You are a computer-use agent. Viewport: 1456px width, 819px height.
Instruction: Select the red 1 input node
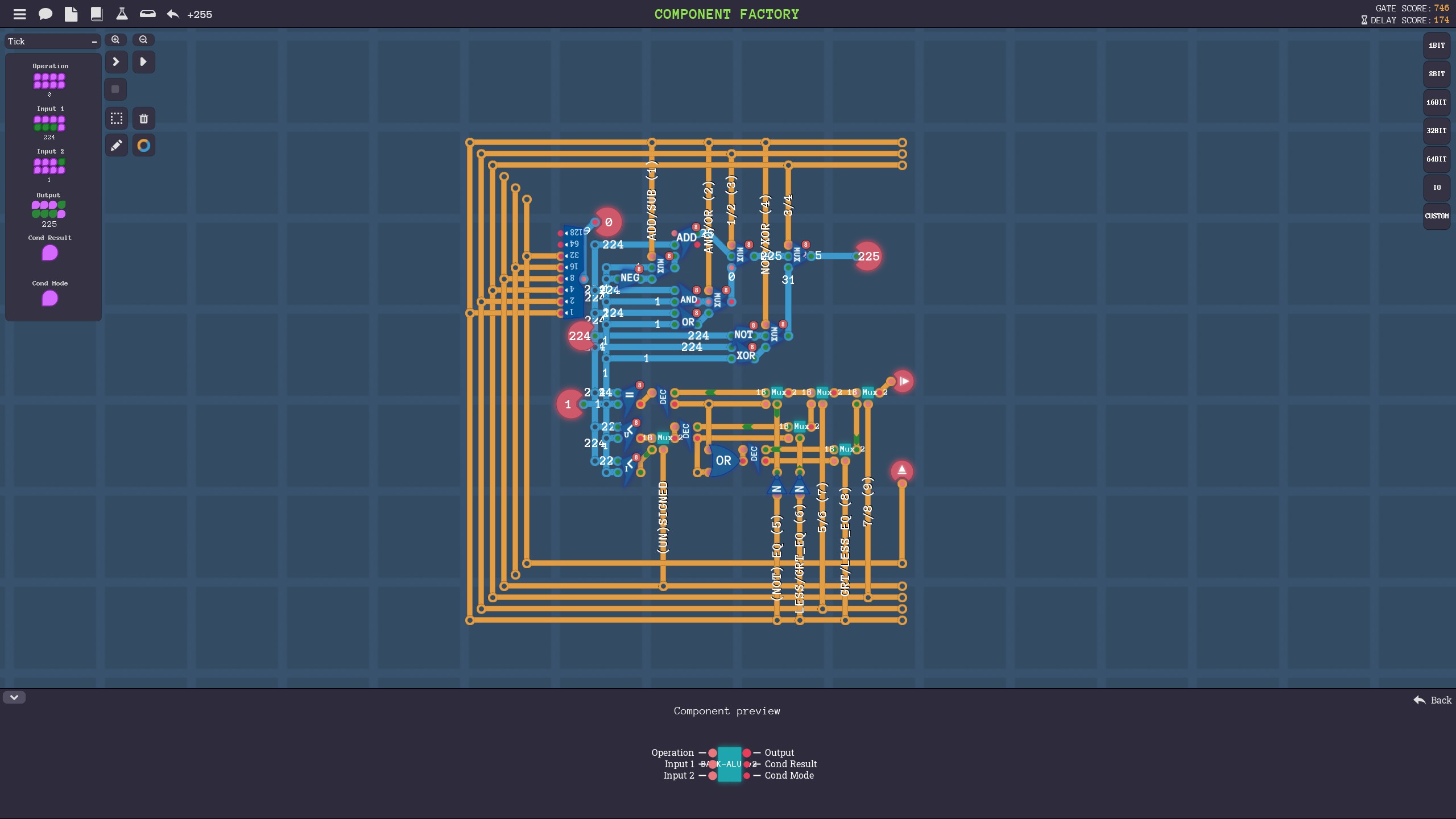coord(569,404)
